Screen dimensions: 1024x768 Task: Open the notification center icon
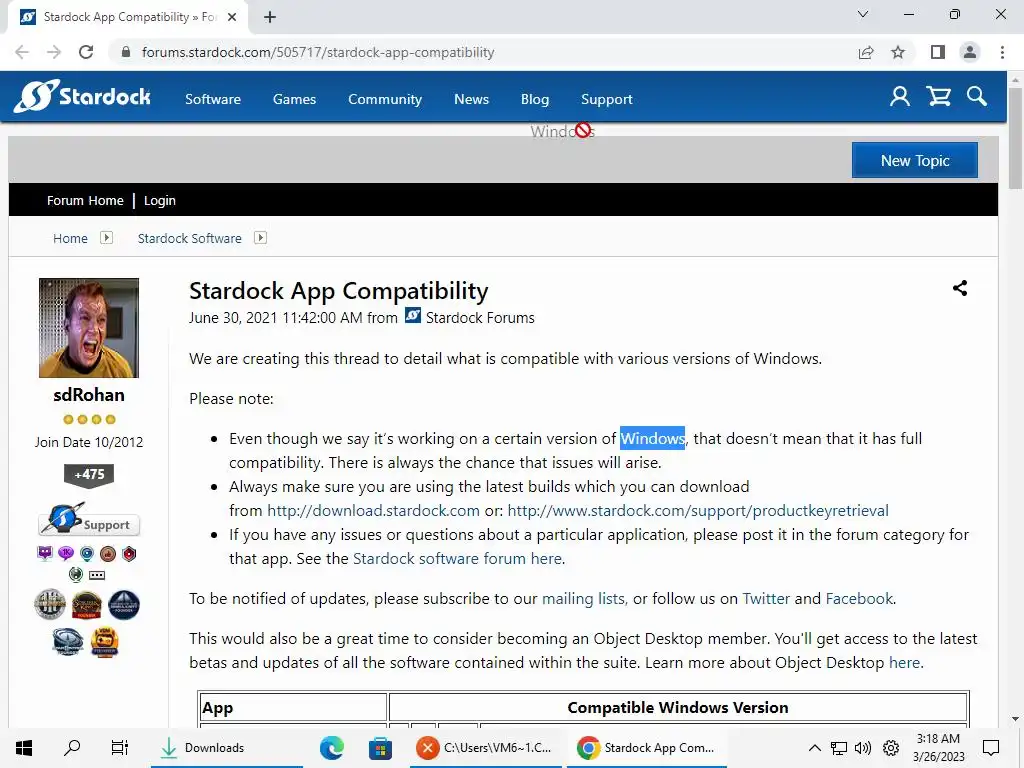tap(991, 748)
